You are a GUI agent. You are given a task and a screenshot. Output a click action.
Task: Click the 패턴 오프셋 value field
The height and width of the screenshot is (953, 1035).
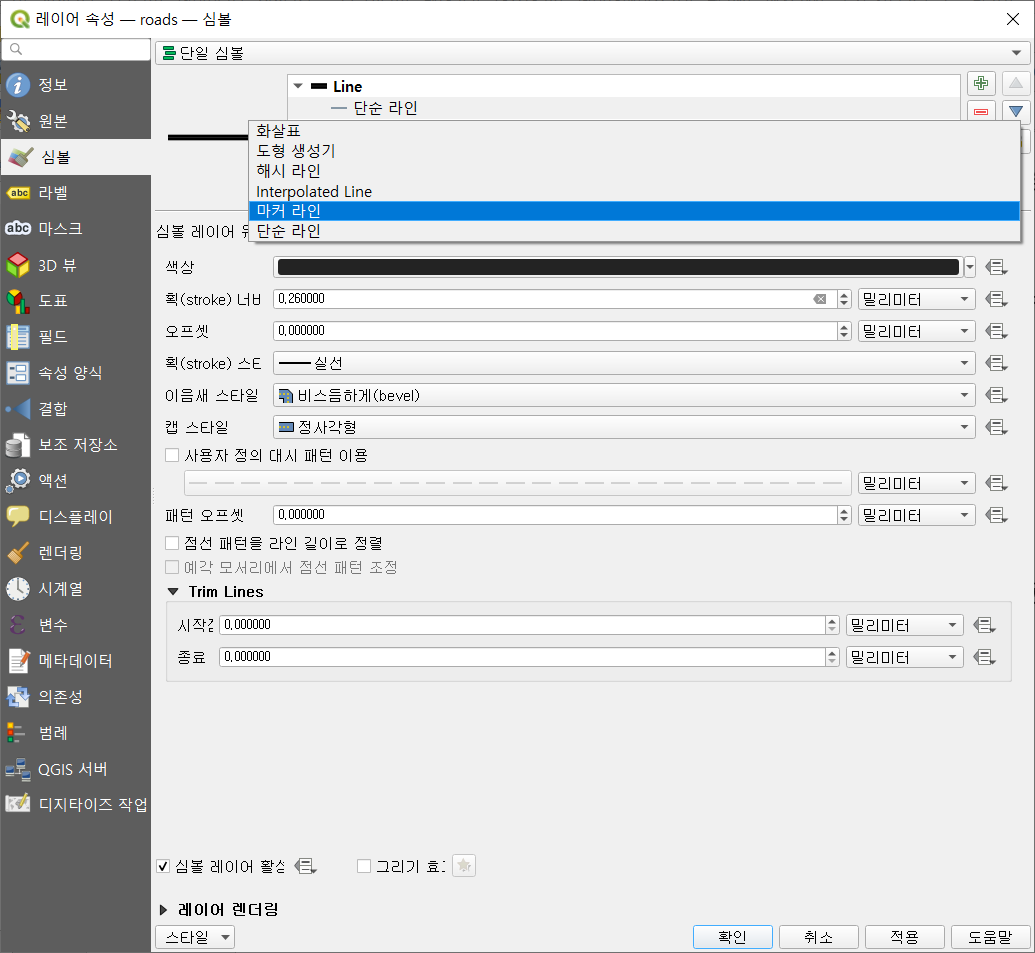(554, 515)
